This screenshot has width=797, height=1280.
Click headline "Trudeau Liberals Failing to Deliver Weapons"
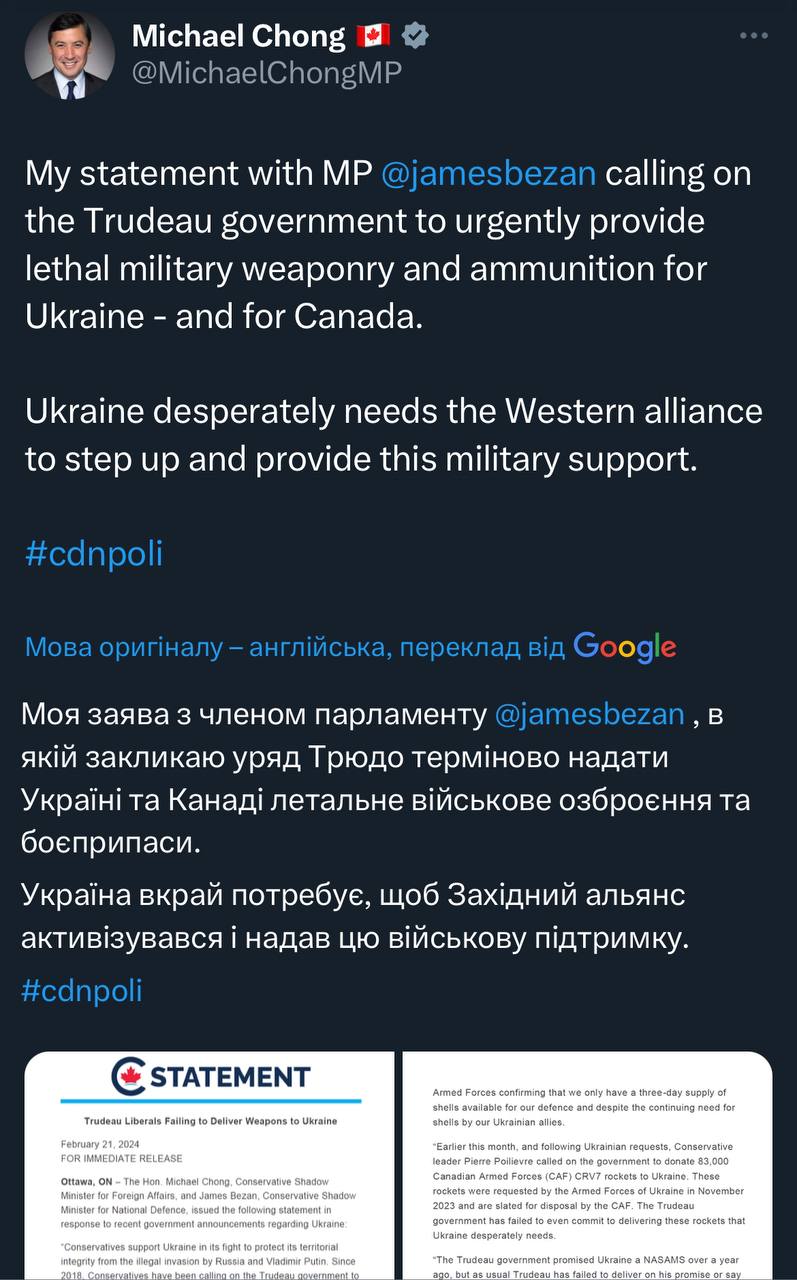coord(210,1121)
